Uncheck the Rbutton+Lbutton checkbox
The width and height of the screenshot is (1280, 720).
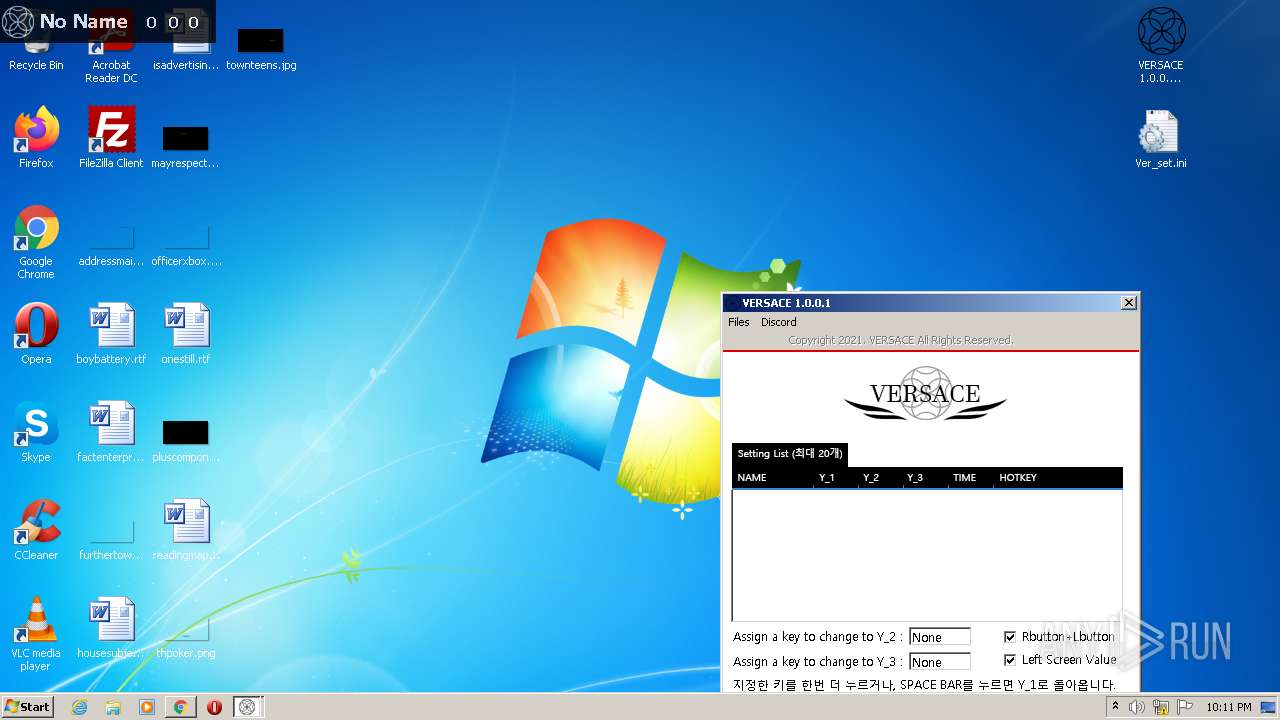click(1010, 637)
